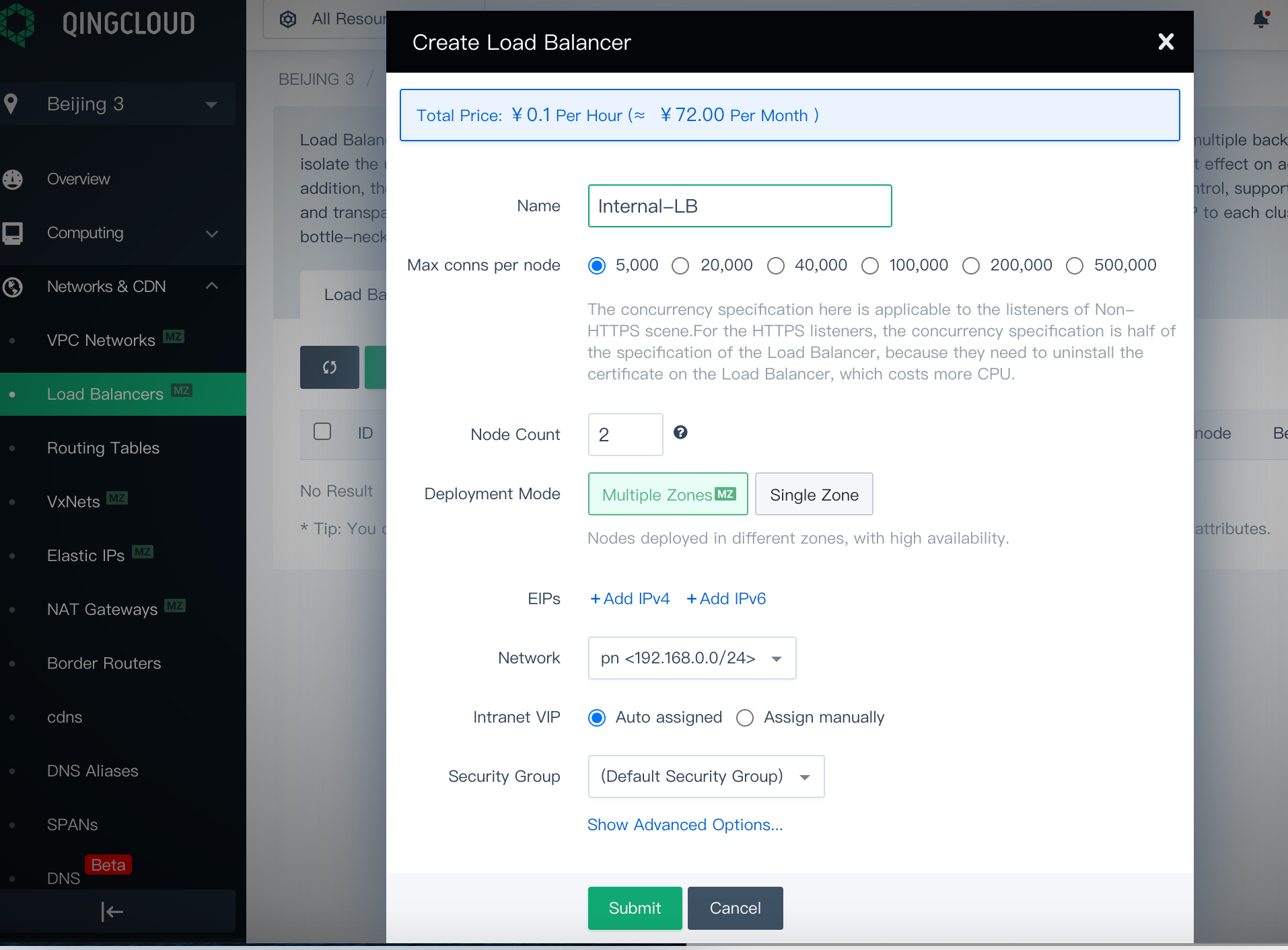
Task: Tick the select-all checkbox beside ID
Action: [x=322, y=431]
